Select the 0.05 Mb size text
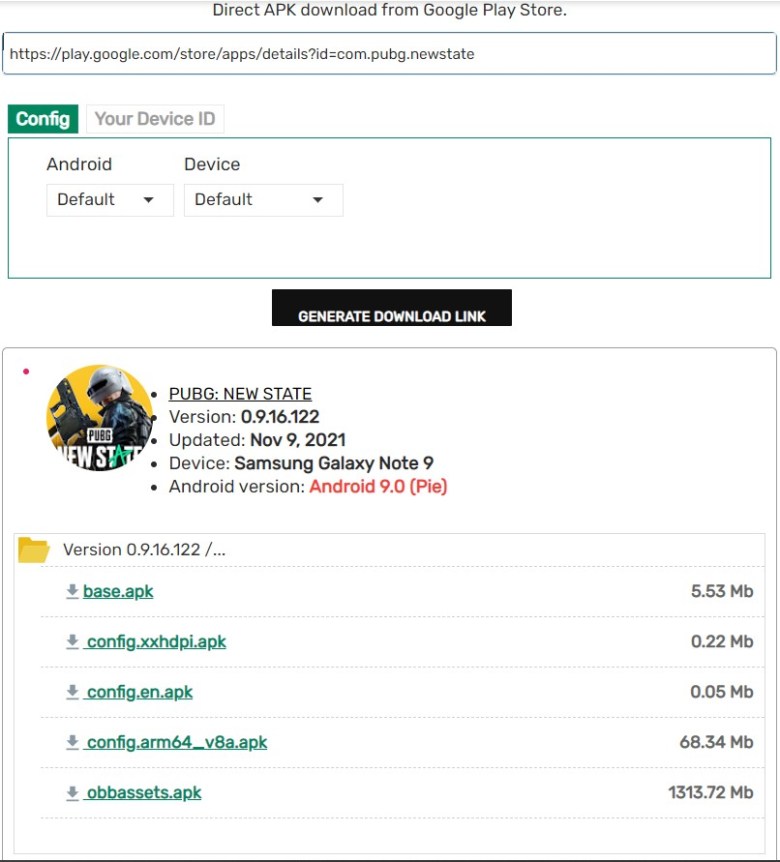This screenshot has width=780, height=862. click(722, 692)
